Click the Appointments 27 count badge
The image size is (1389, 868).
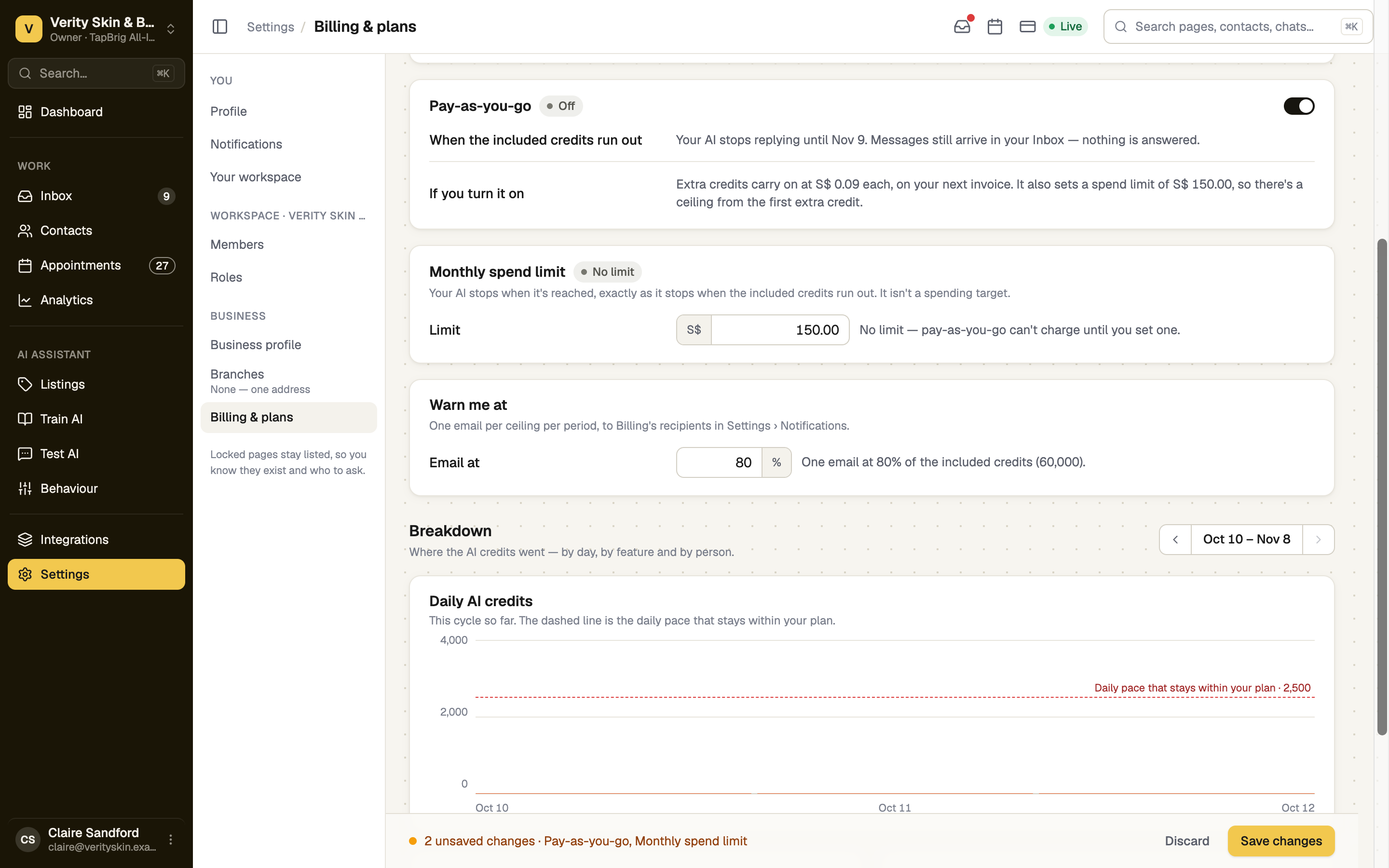pyautogui.click(x=162, y=266)
